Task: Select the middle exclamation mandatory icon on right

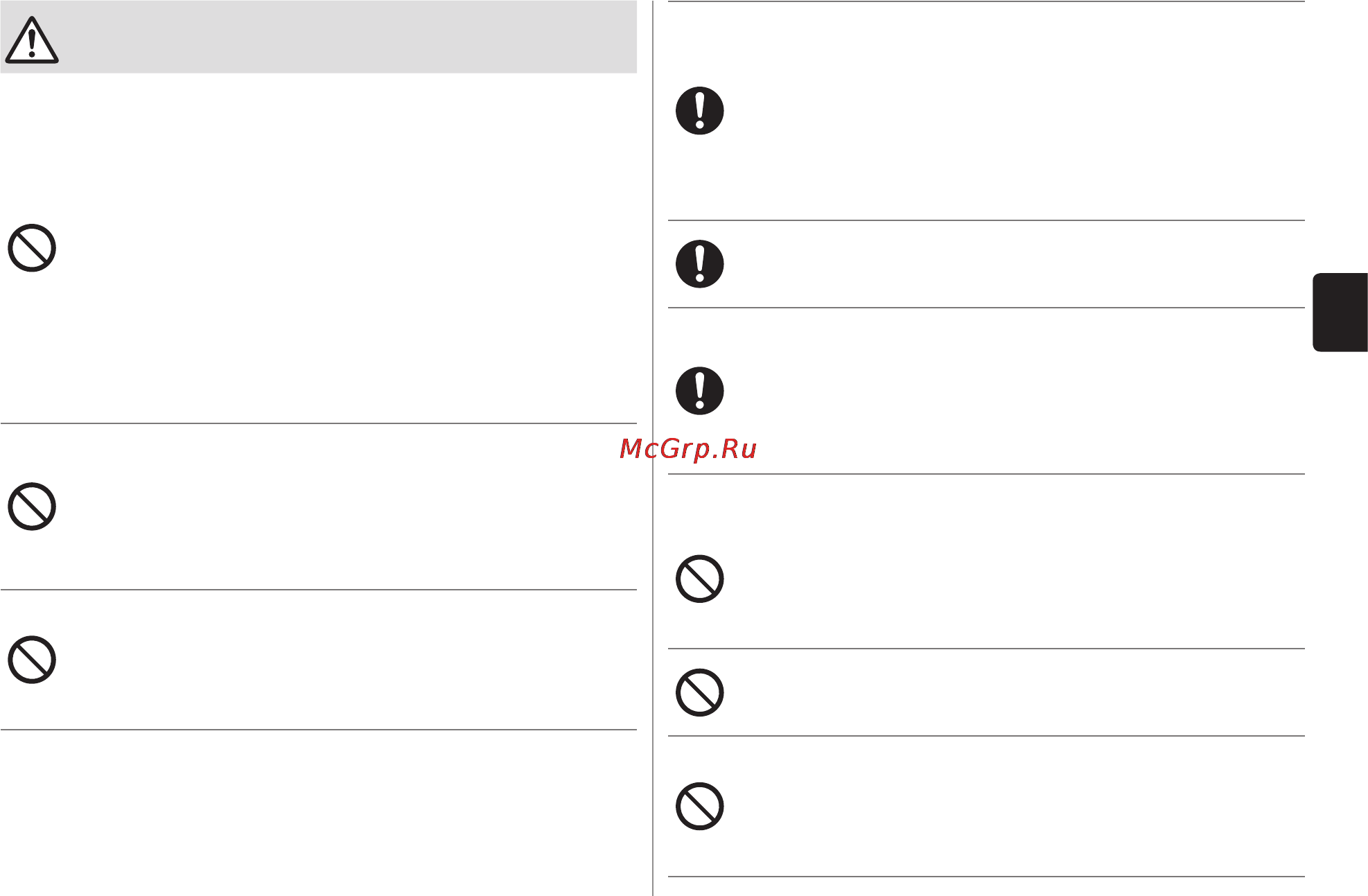Action: coord(700,264)
